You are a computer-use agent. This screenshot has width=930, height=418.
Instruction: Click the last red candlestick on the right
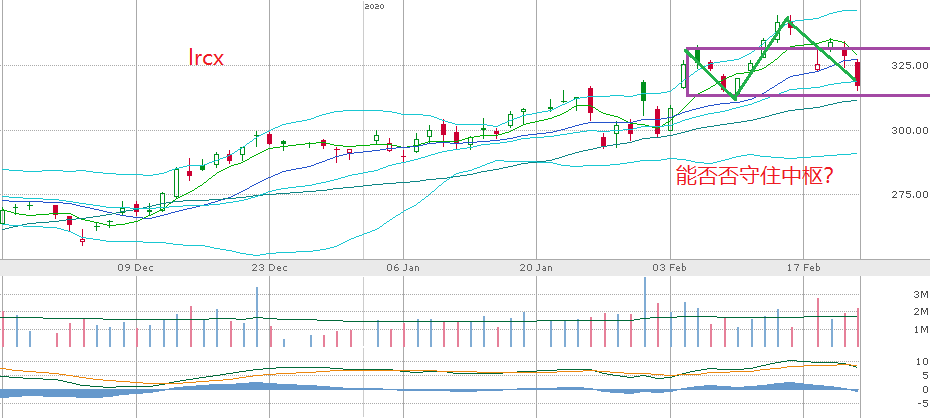(x=858, y=73)
